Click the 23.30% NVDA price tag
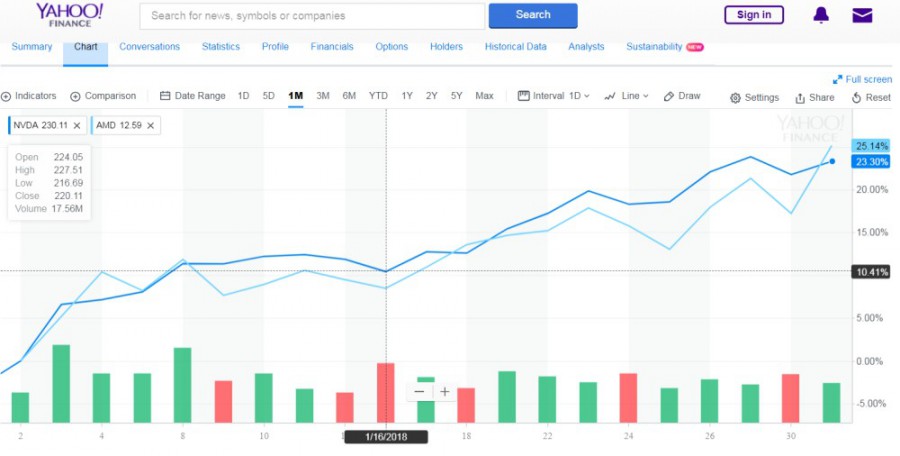 tap(870, 162)
